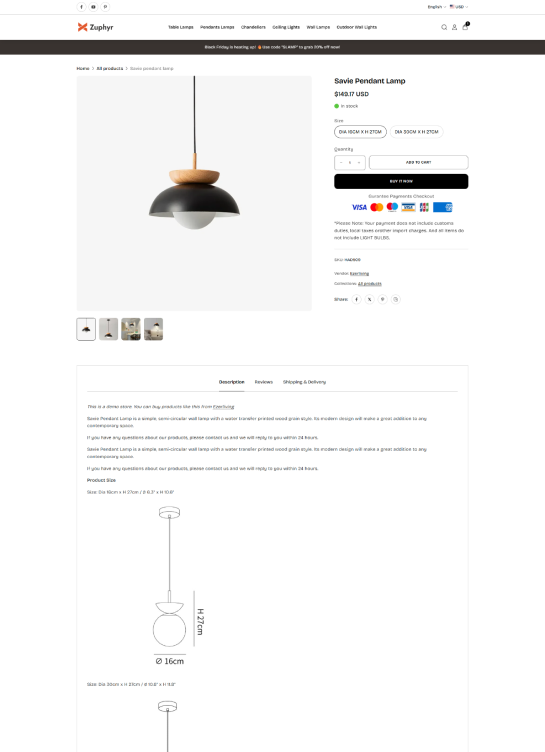Select the DIA 30CM X H 27CM size option
The width and height of the screenshot is (545, 752).
point(416,132)
